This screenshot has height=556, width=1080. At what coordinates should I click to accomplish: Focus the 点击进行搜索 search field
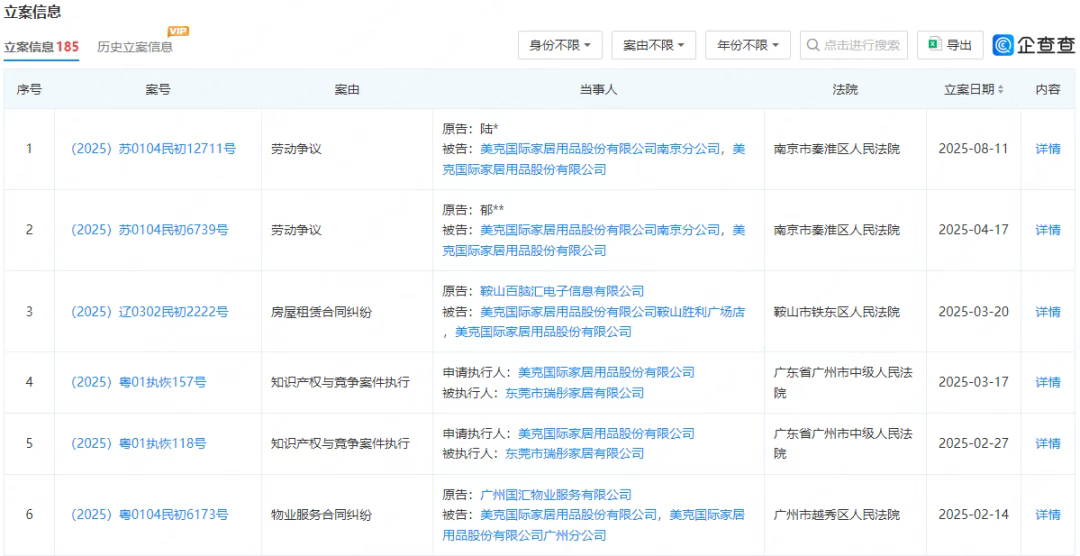point(854,45)
